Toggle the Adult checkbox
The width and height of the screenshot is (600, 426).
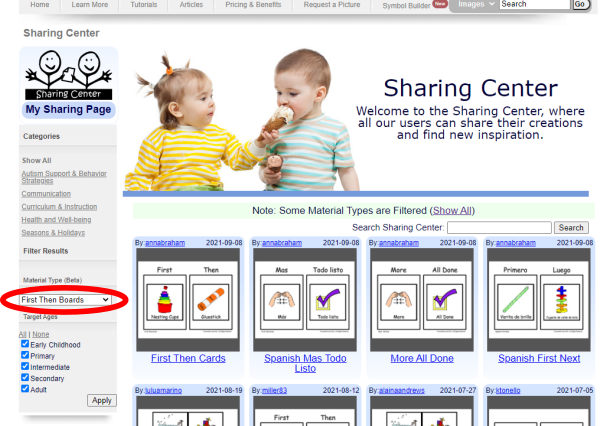point(25,388)
